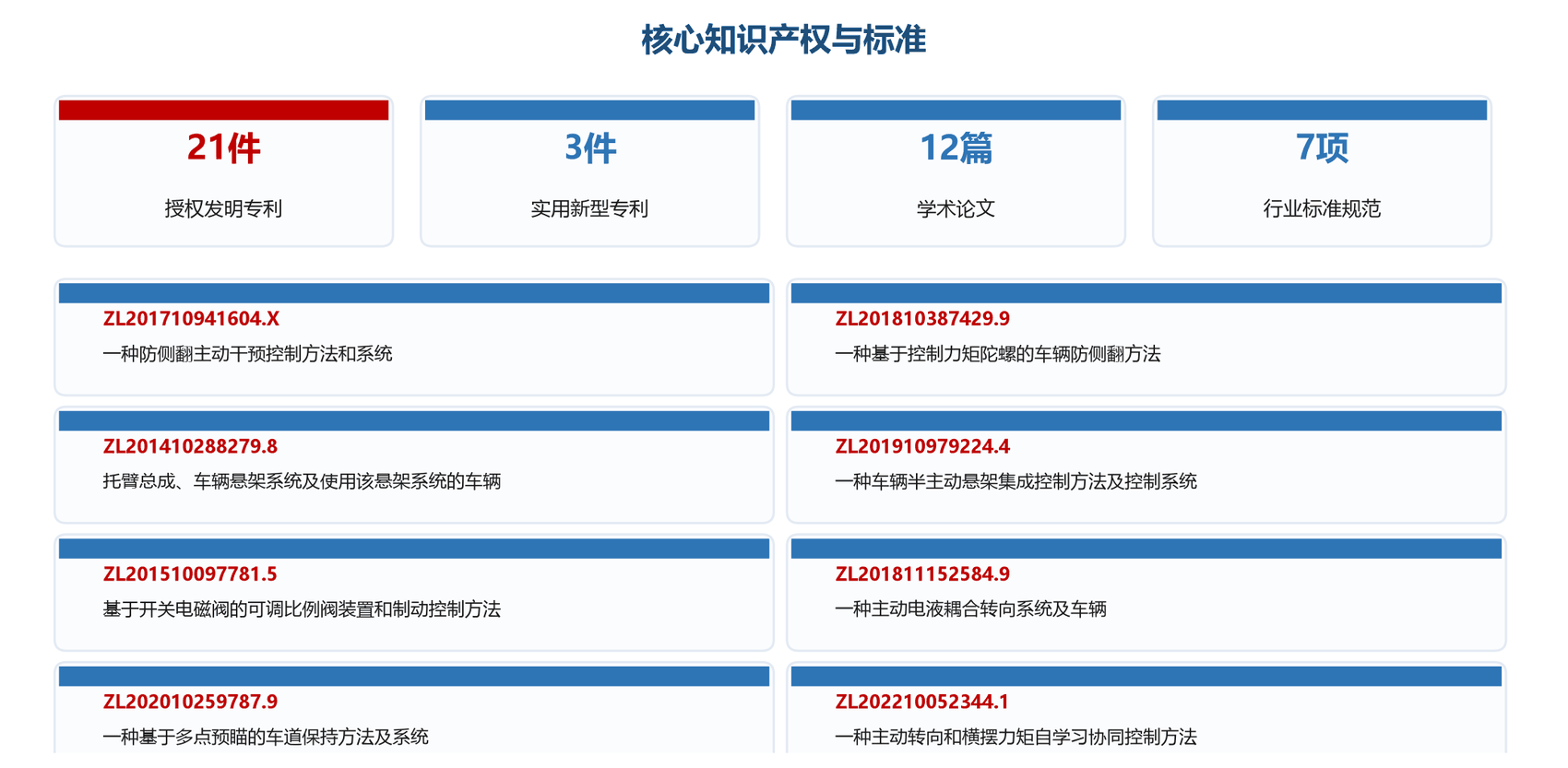1568x768 pixels.
Task: Select the 12篇 count
Action: tap(956, 148)
